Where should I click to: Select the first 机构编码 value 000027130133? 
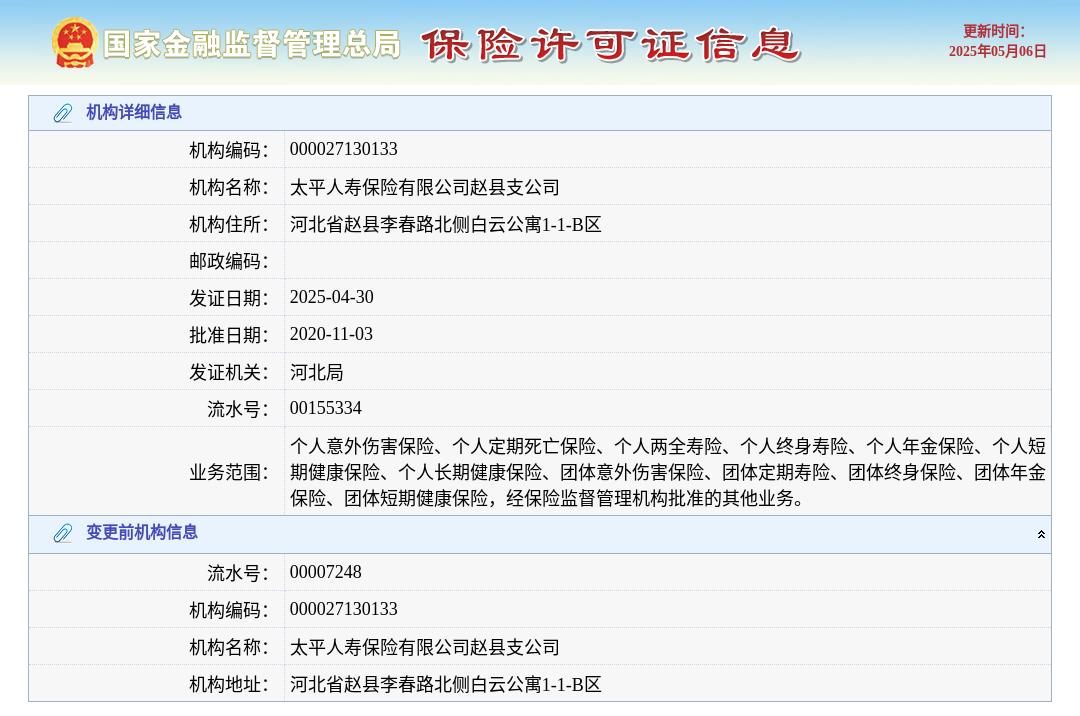click(x=344, y=149)
